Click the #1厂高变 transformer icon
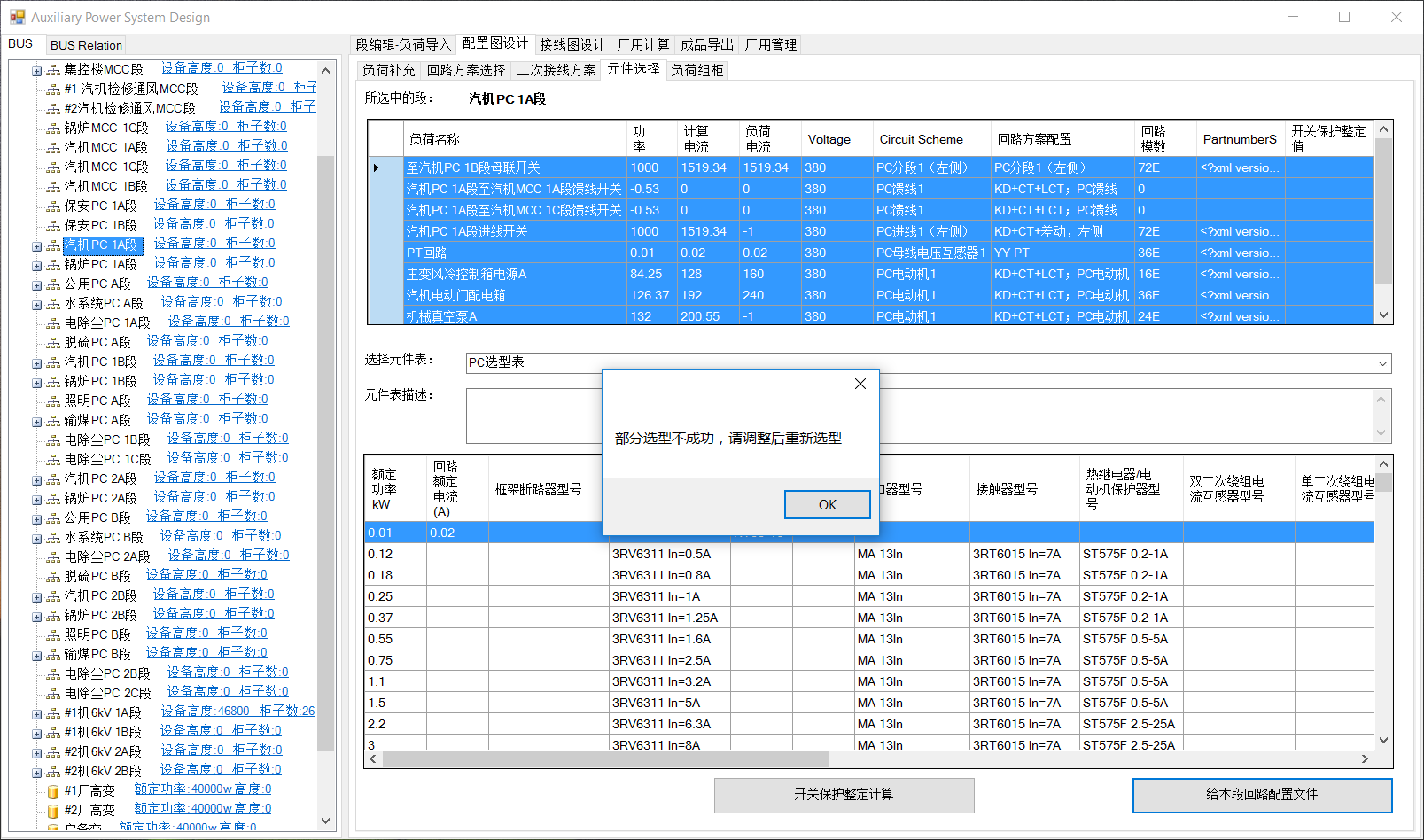1424x840 pixels. (x=53, y=790)
